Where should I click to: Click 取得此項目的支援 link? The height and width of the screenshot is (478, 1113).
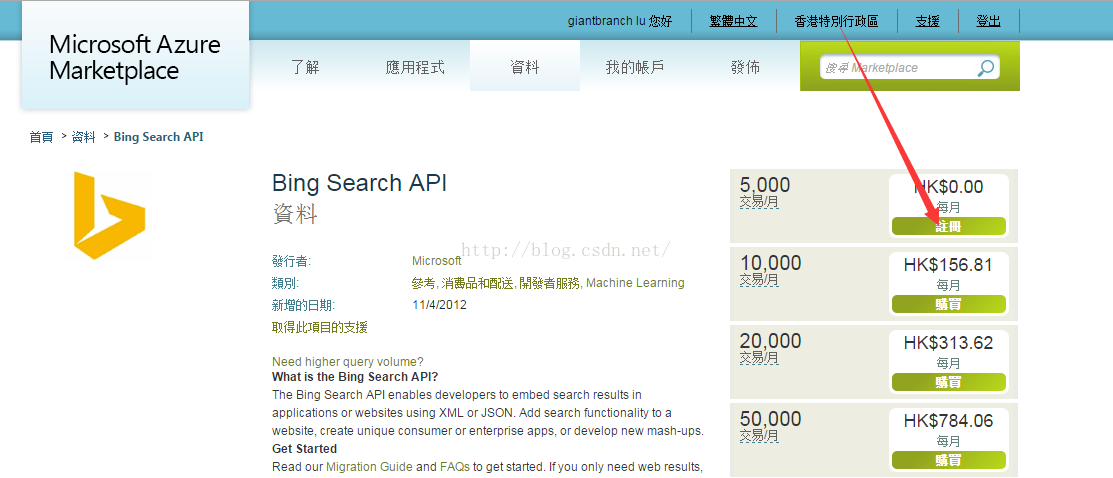(319, 327)
